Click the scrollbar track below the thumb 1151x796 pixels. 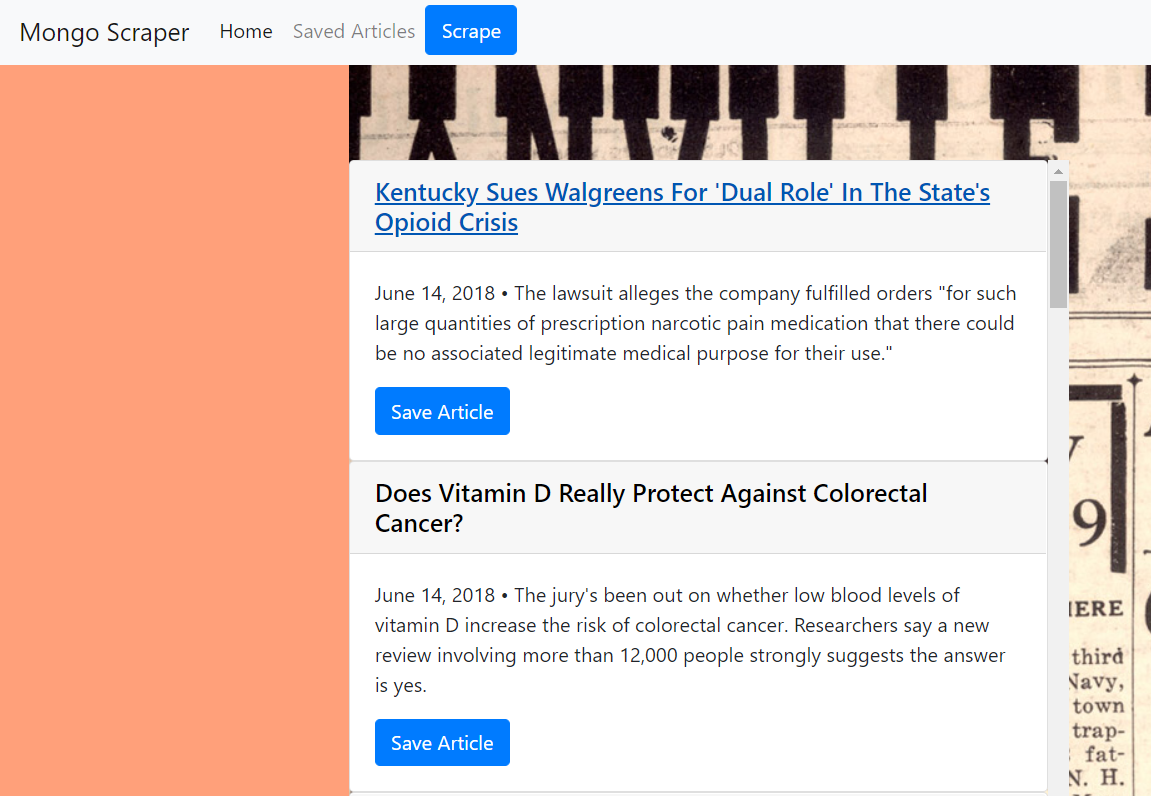[x=1058, y=551]
